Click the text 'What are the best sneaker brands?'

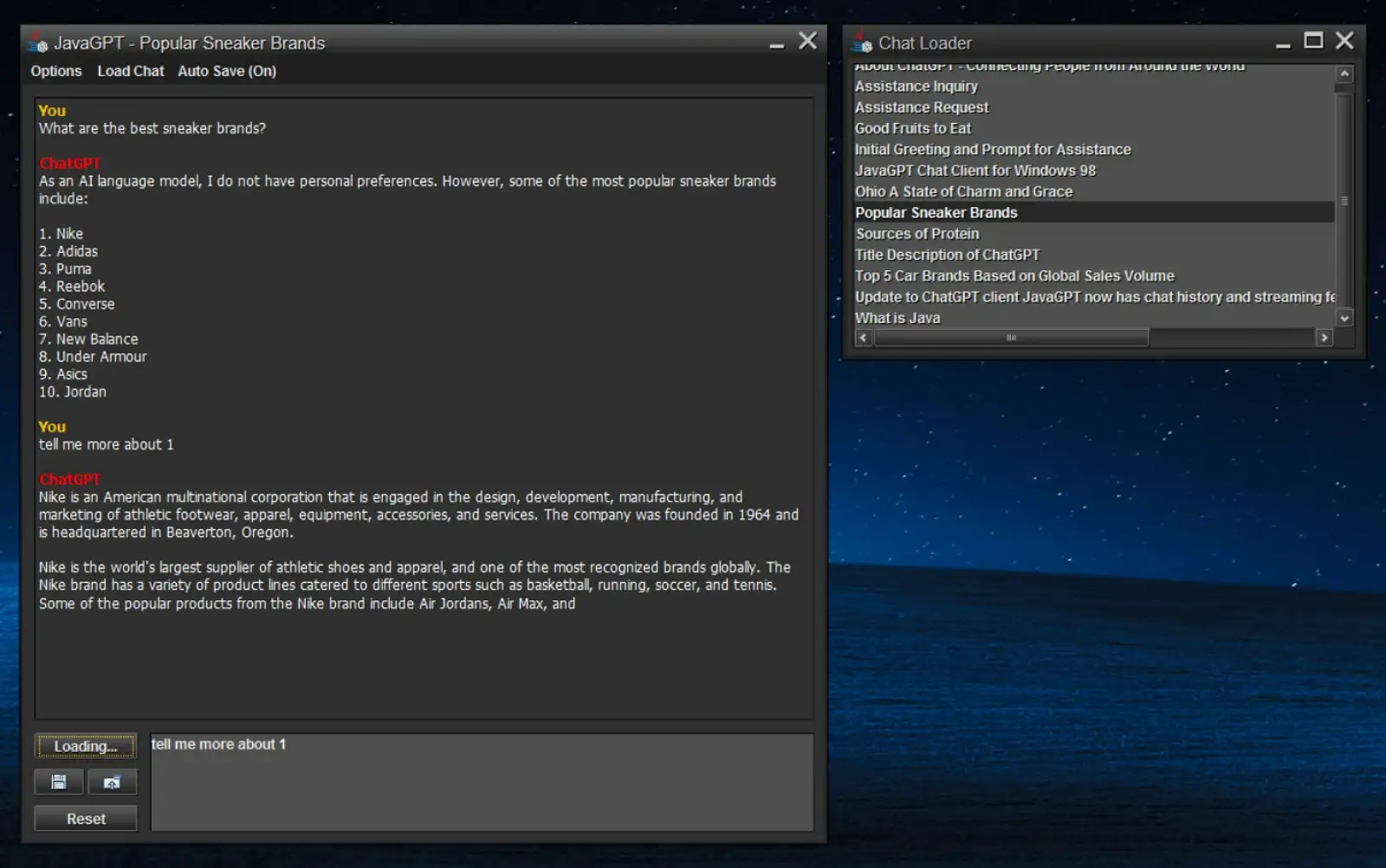pyautogui.click(x=152, y=128)
